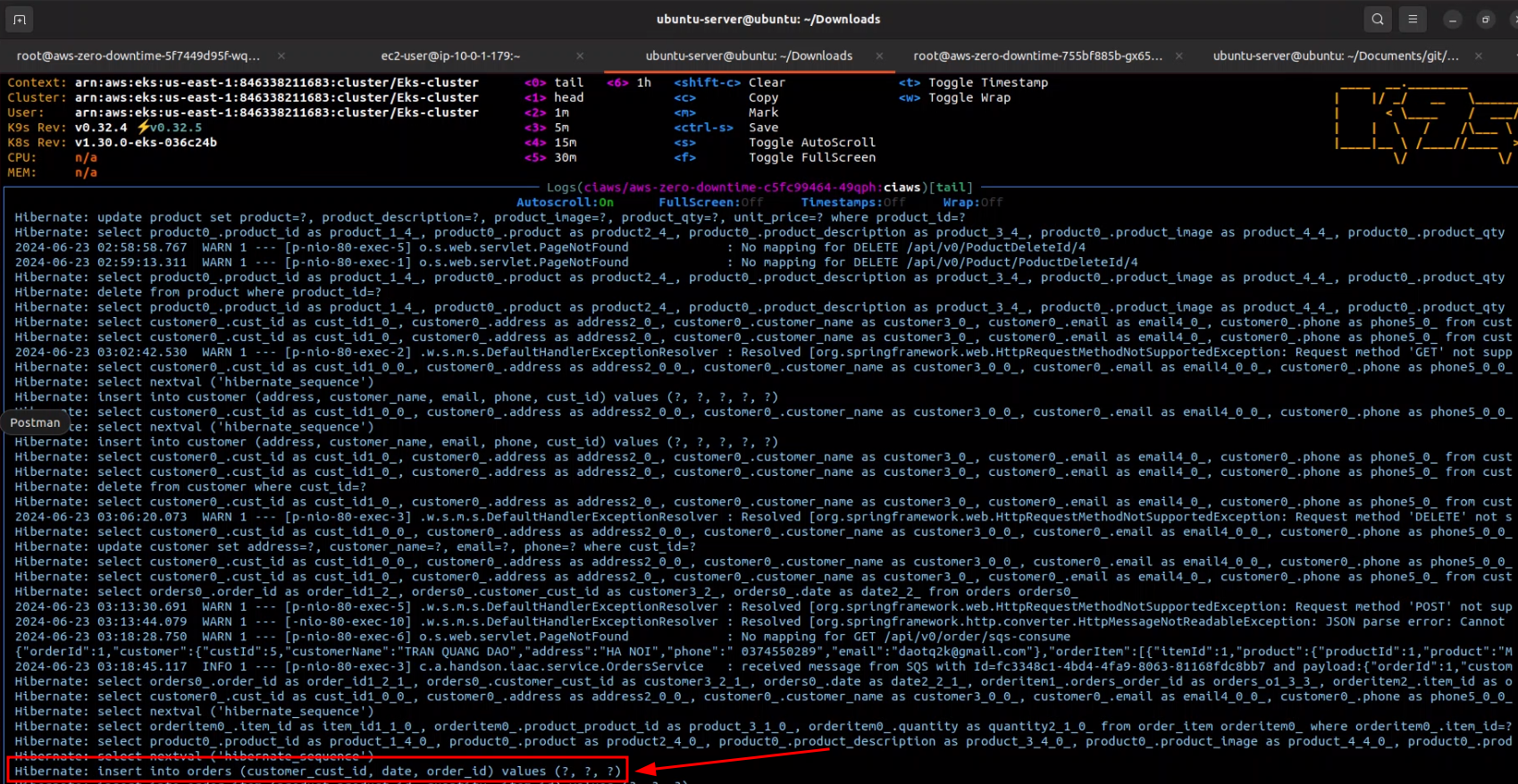Open the hamburger menu in title bar
This screenshot has height=784, width=1518.
point(1413,19)
